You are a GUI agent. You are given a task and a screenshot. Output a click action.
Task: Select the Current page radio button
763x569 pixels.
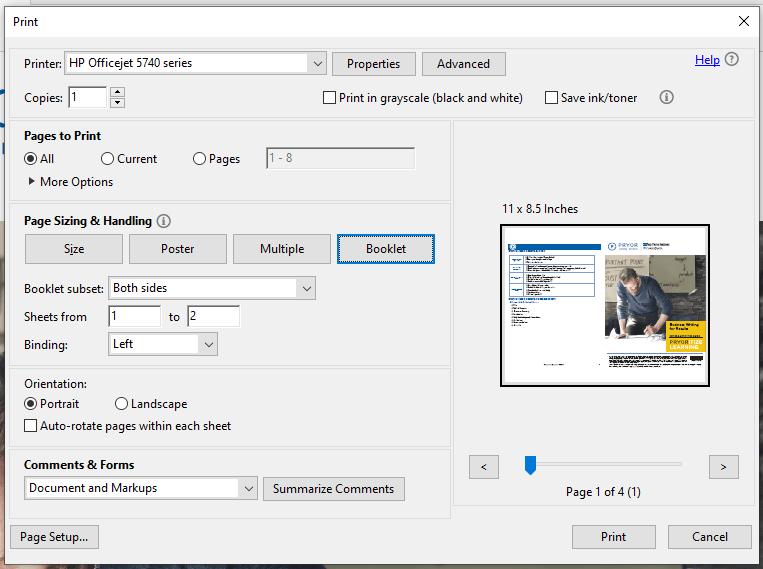click(107, 158)
